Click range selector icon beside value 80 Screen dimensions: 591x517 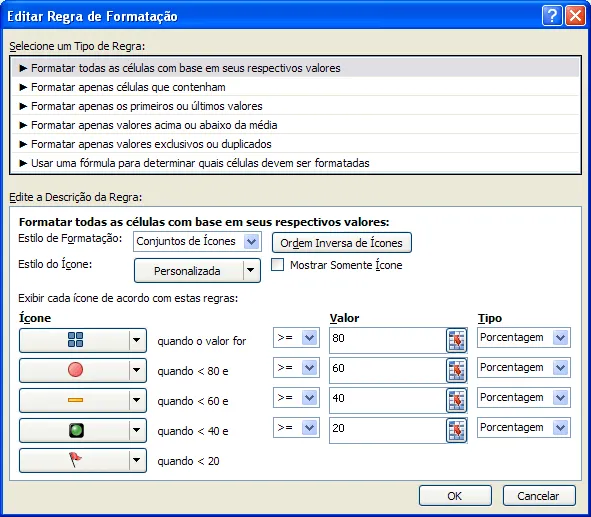[x=456, y=340]
